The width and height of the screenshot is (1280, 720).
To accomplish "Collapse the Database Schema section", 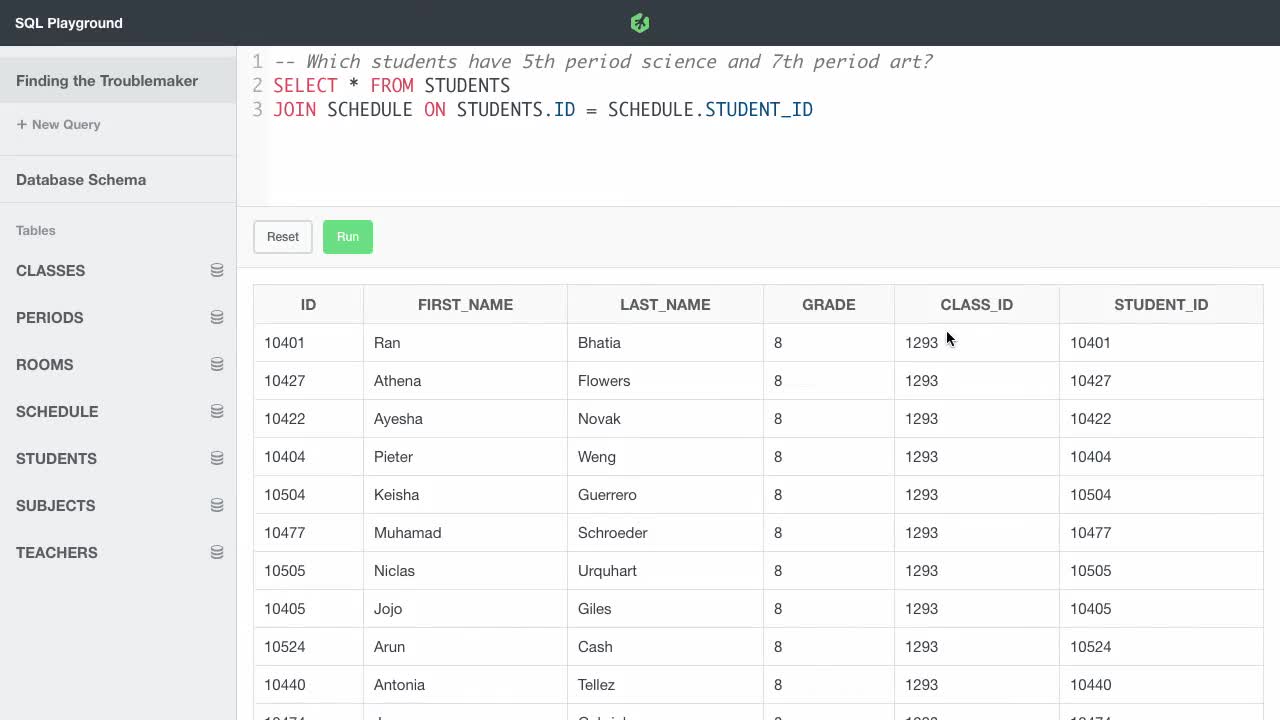I will tap(81, 180).
